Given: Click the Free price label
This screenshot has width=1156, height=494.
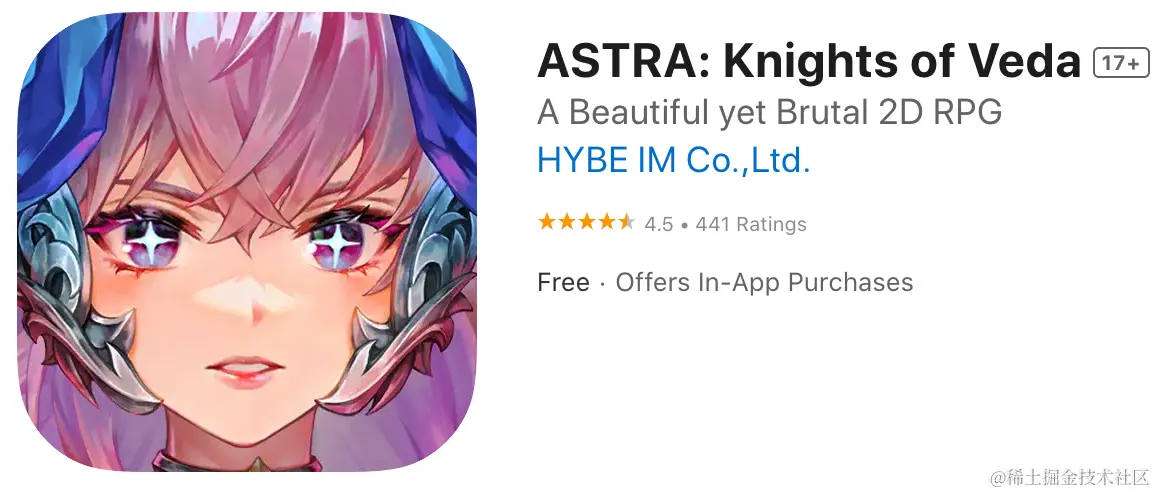Looking at the screenshot, I should tap(563, 282).
